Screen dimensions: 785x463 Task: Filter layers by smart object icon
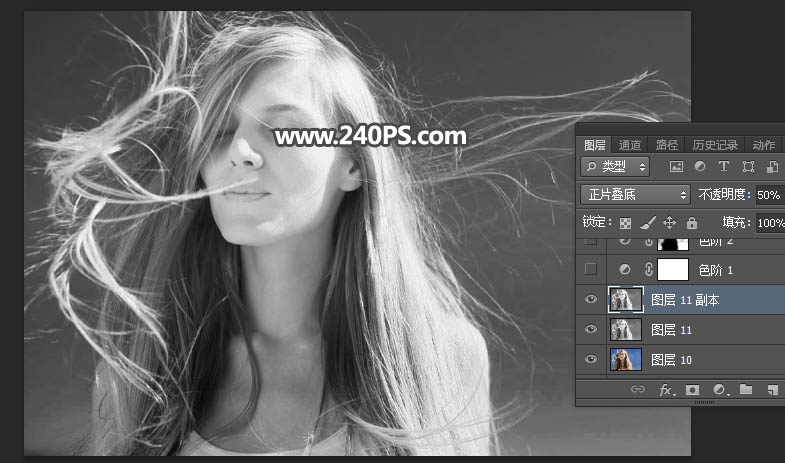point(772,167)
